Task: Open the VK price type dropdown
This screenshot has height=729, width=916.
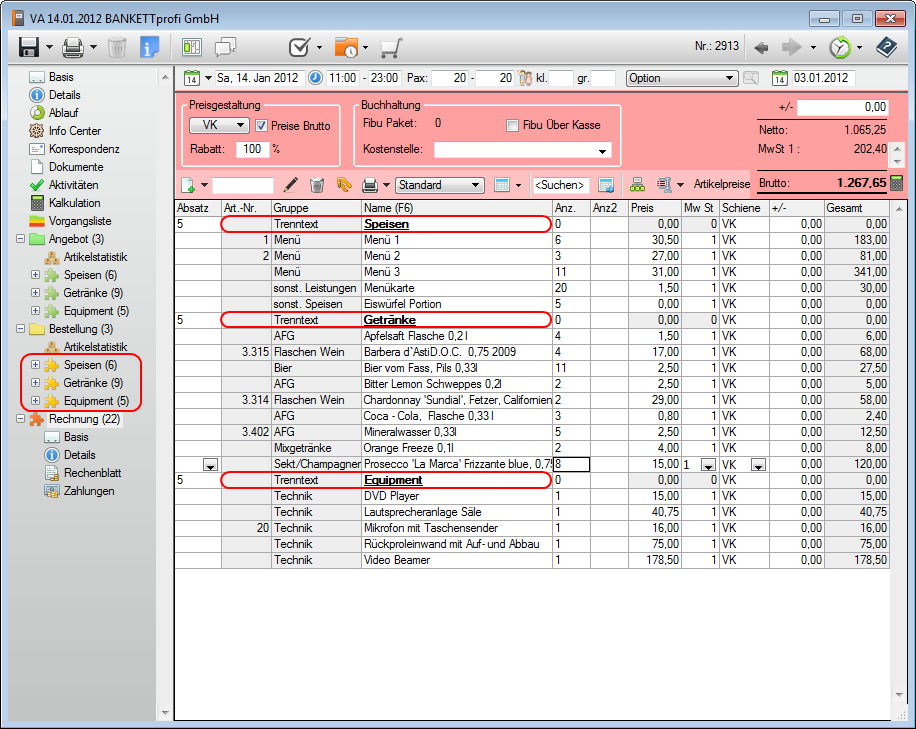Action: 219,126
